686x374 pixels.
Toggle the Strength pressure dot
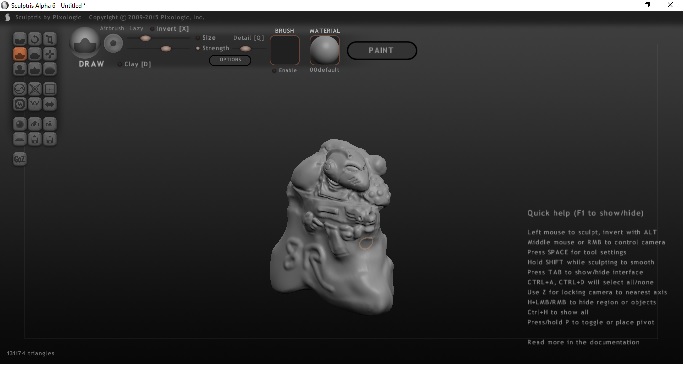click(x=198, y=48)
